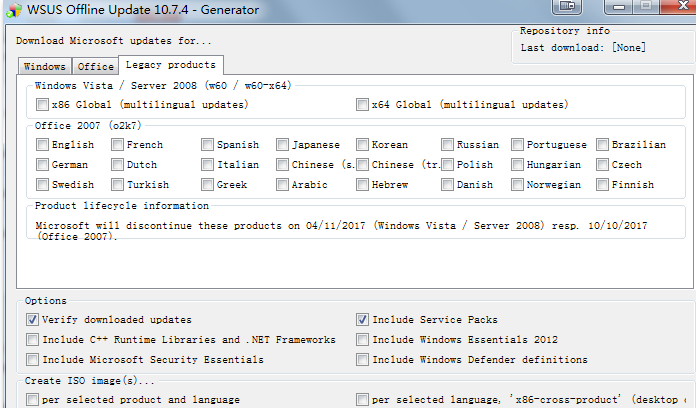The width and height of the screenshot is (696, 408).
Task: Enable x64 Global multilingual updates
Action: (x=362, y=105)
